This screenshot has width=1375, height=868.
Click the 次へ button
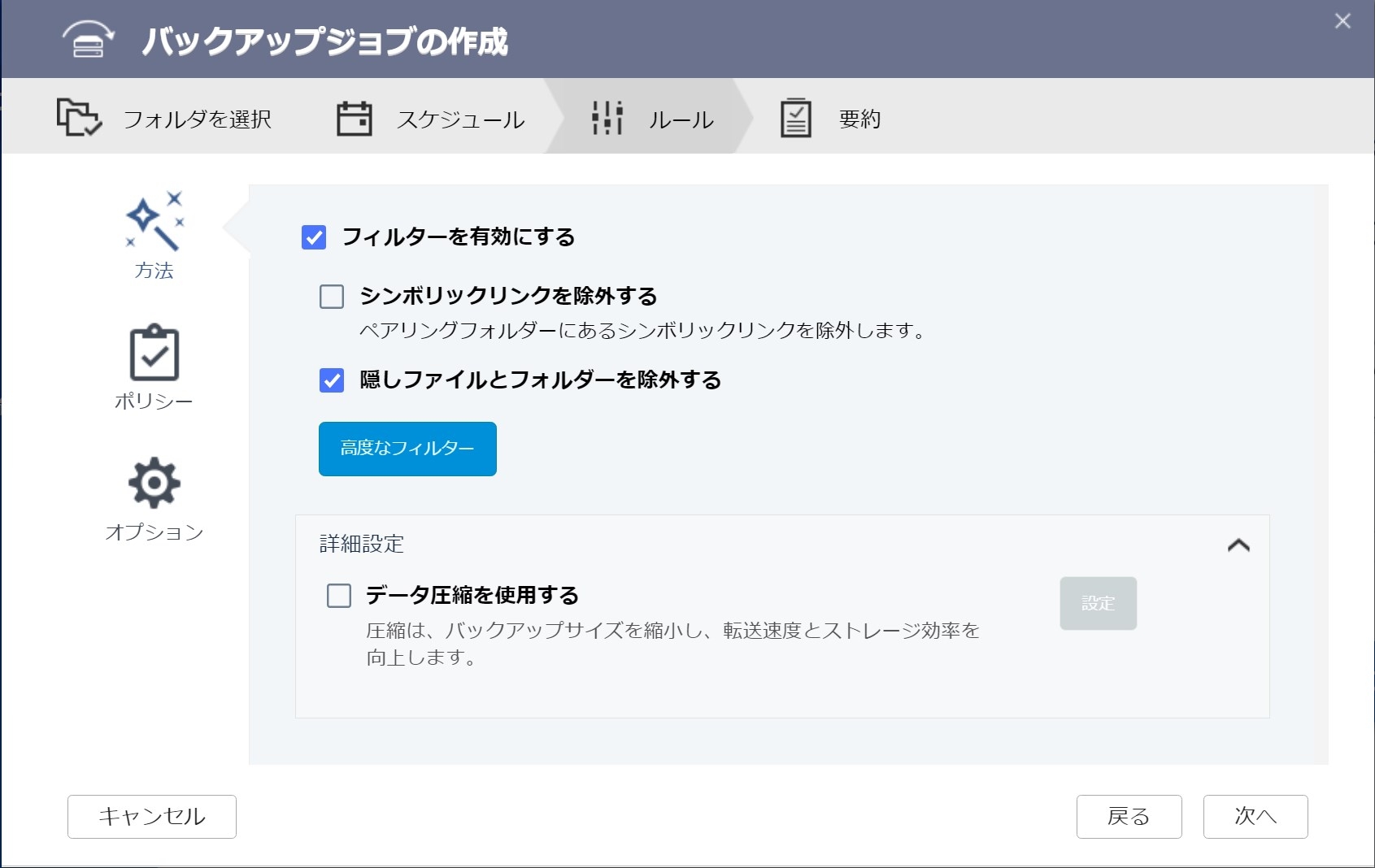(x=1255, y=816)
